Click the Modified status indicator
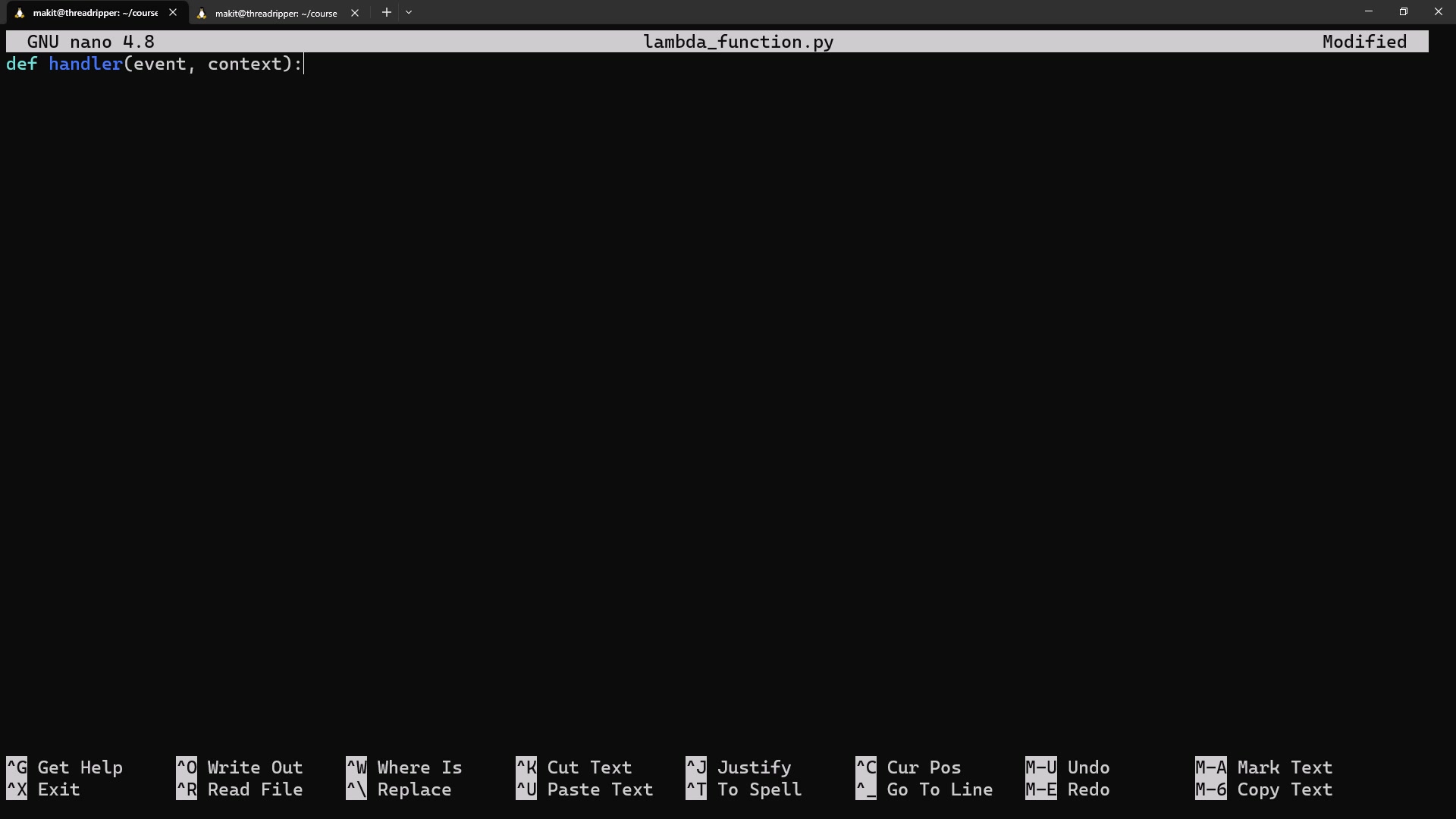1456x819 pixels. (x=1363, y=42)
